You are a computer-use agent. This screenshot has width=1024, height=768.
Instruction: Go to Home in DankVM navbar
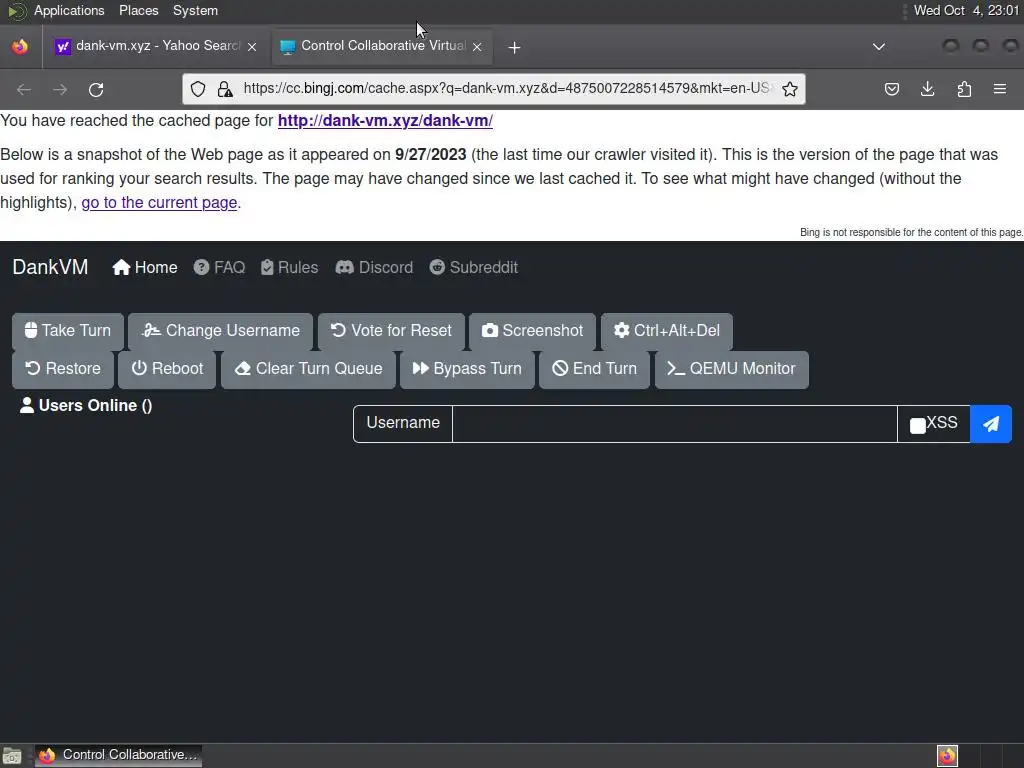coord(145,267)
